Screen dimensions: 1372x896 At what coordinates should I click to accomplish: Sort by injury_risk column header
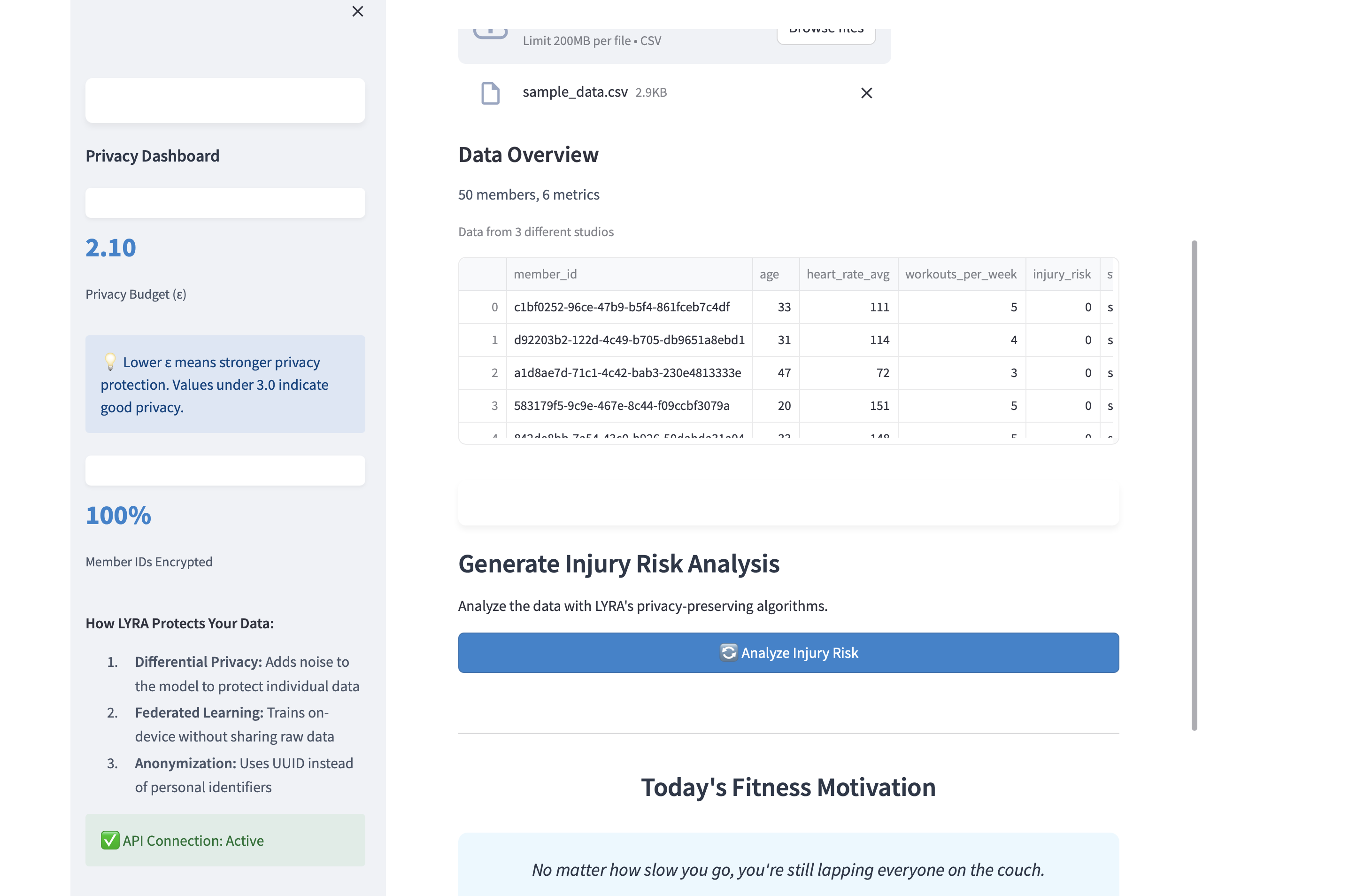1061,274
